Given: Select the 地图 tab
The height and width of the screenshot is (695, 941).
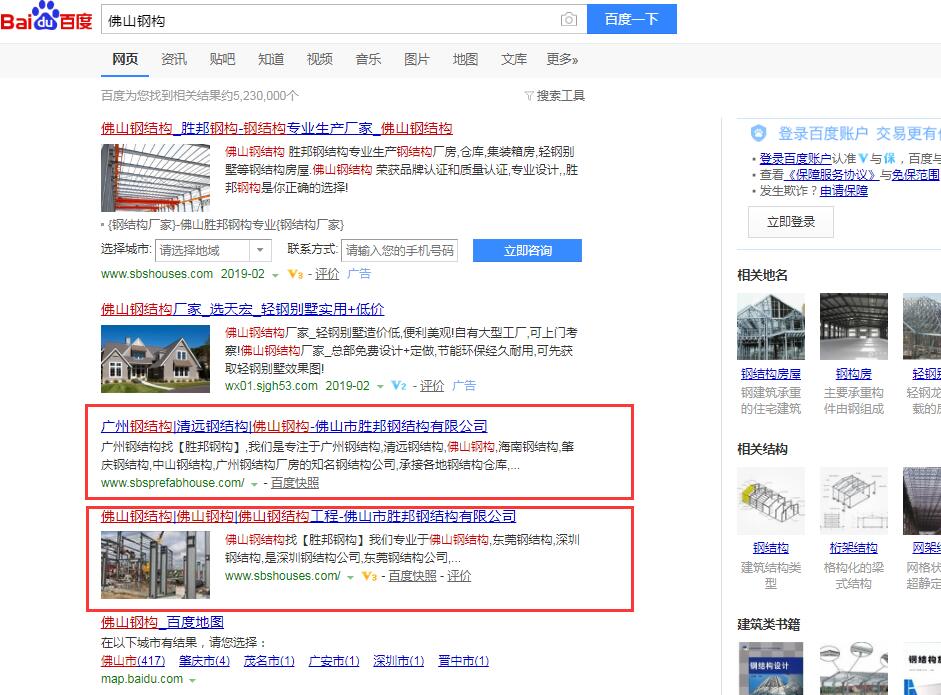Looking at the screenshot, I should tap(465, 60).
